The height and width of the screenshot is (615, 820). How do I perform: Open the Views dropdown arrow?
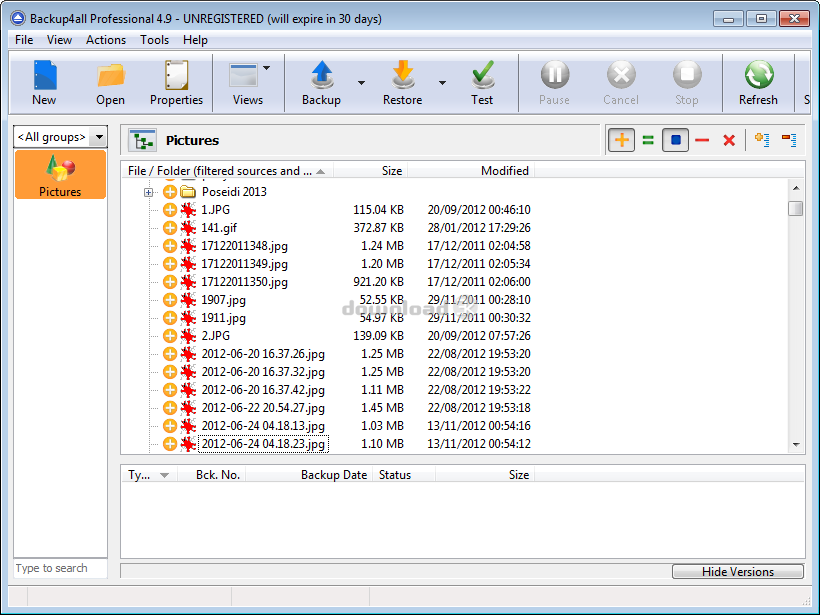[267, 68]
